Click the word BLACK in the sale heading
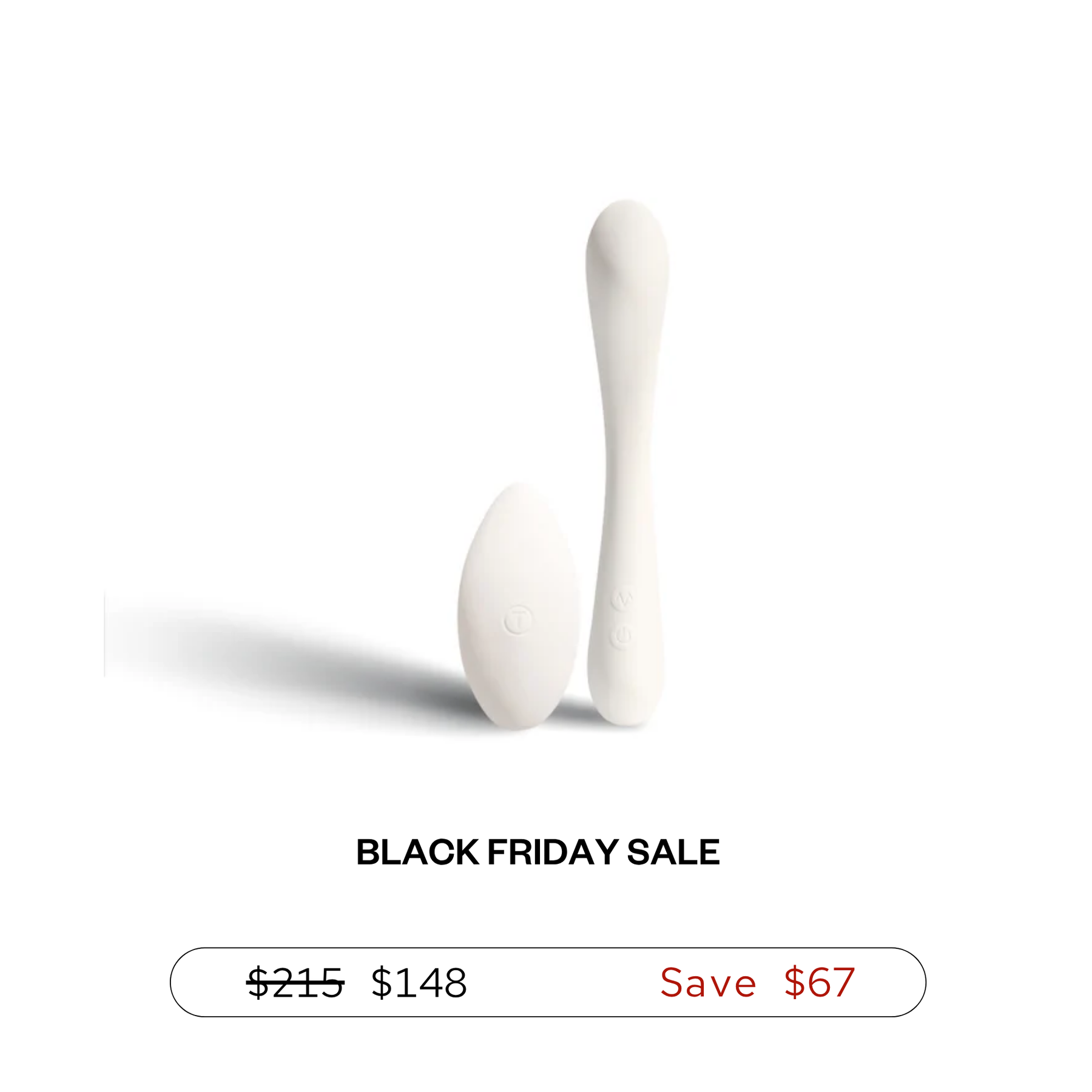 pyautogui.click(x=417, y=852)
